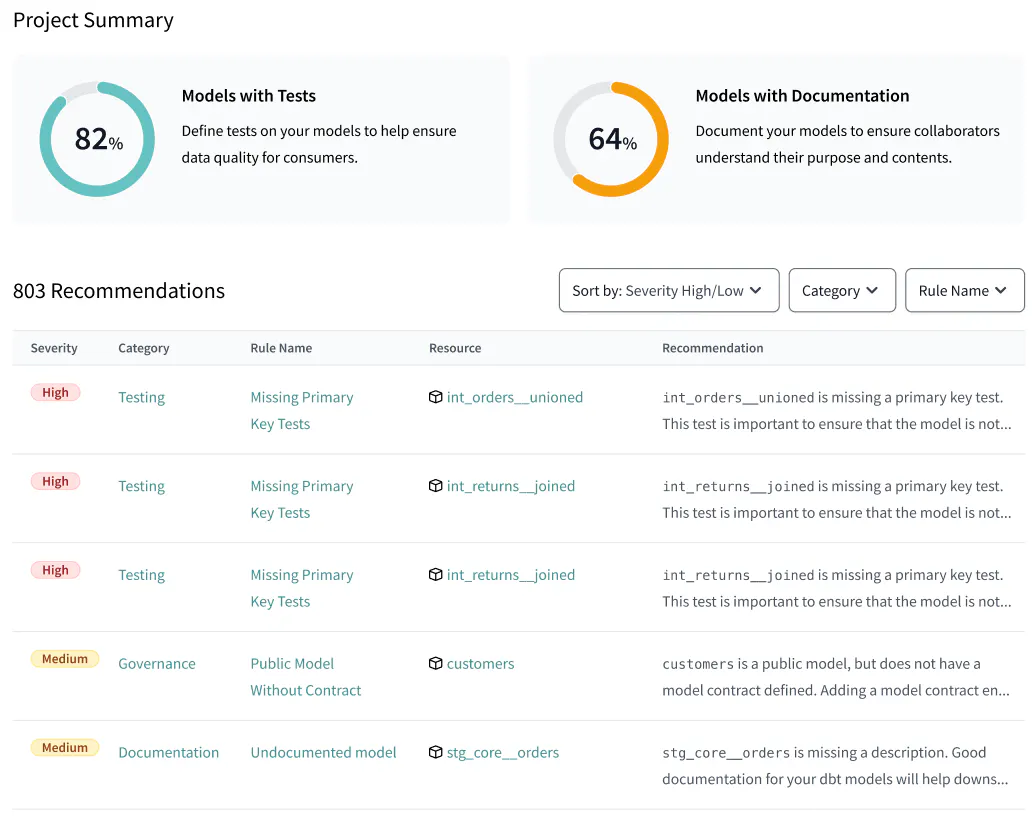Click the 64% Models with Documentation donut chart

611,139
